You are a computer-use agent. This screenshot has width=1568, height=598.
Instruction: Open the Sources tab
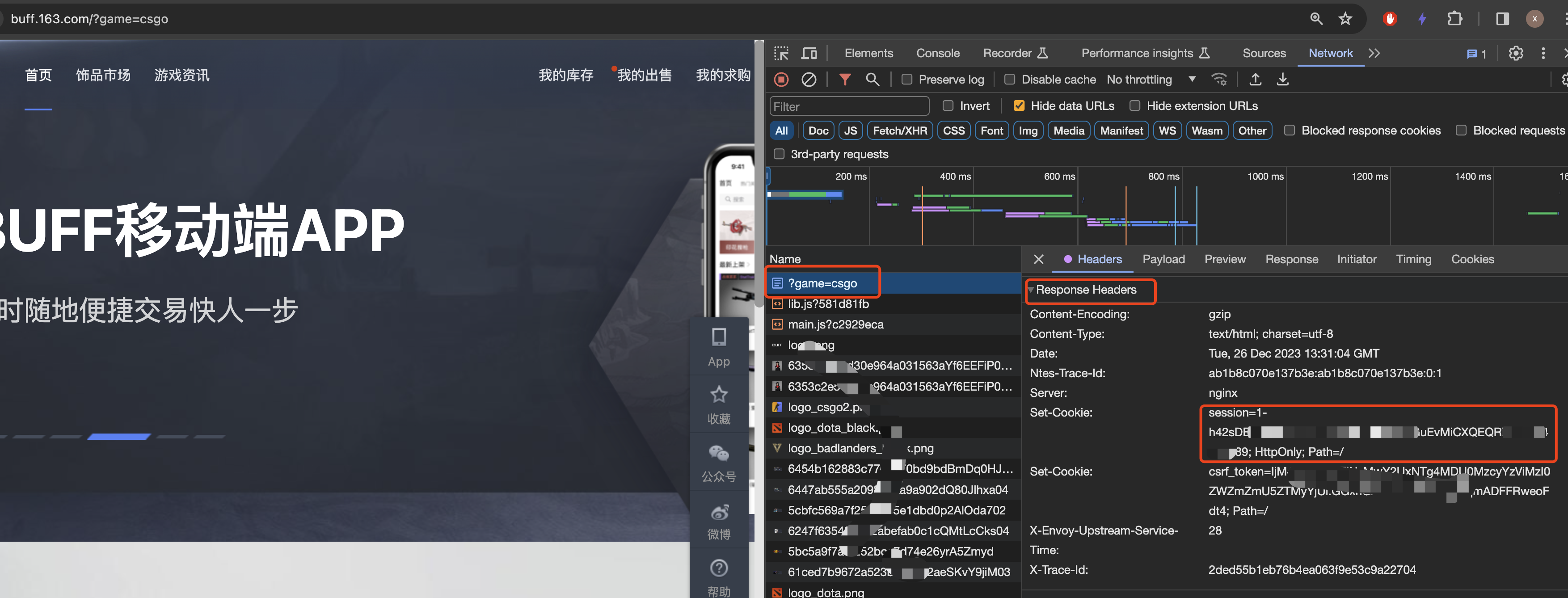1264,54
